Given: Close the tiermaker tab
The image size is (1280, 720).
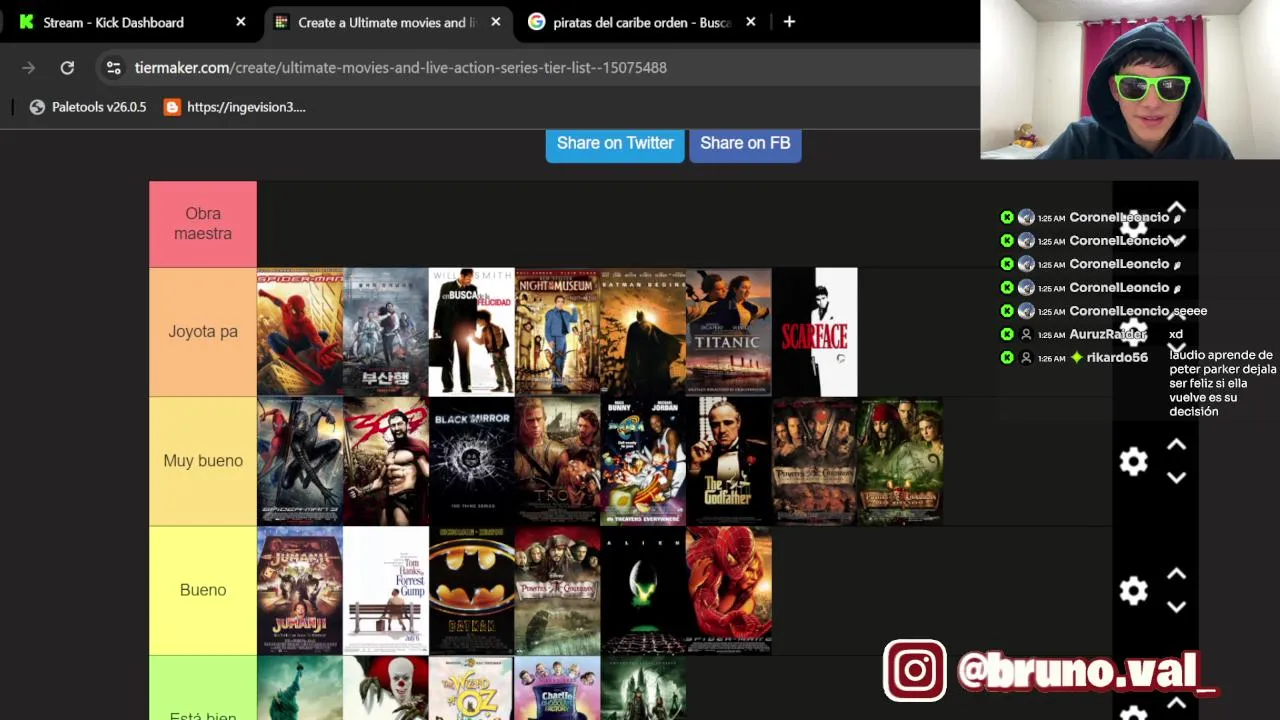Looking at the screenshot, I should pos(496,22).
